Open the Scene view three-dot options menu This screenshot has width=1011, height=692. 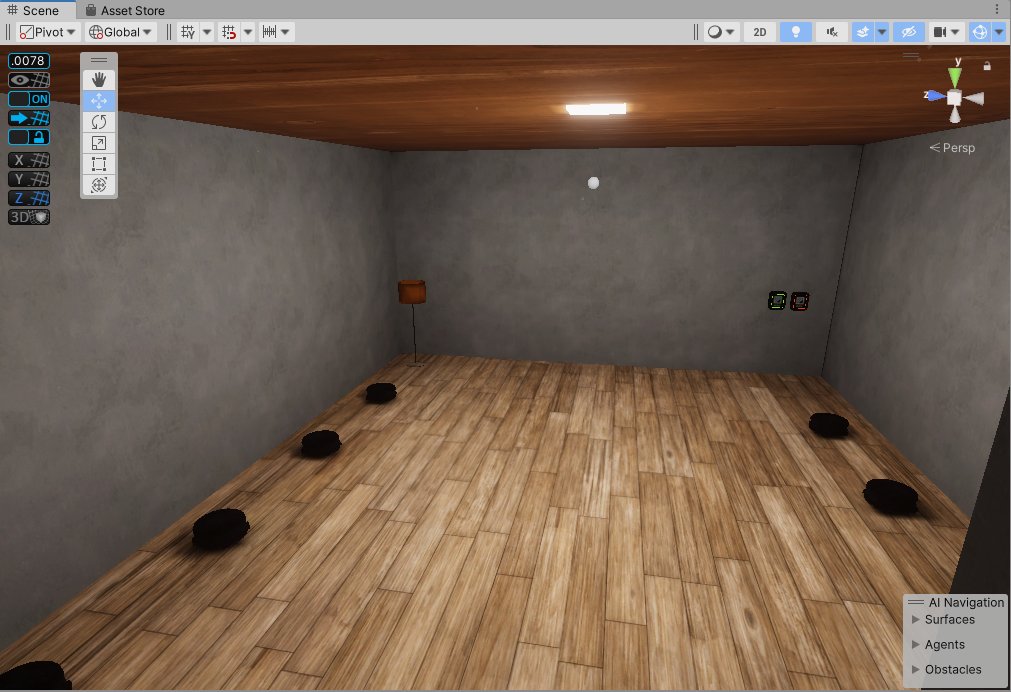pos(997,10)
